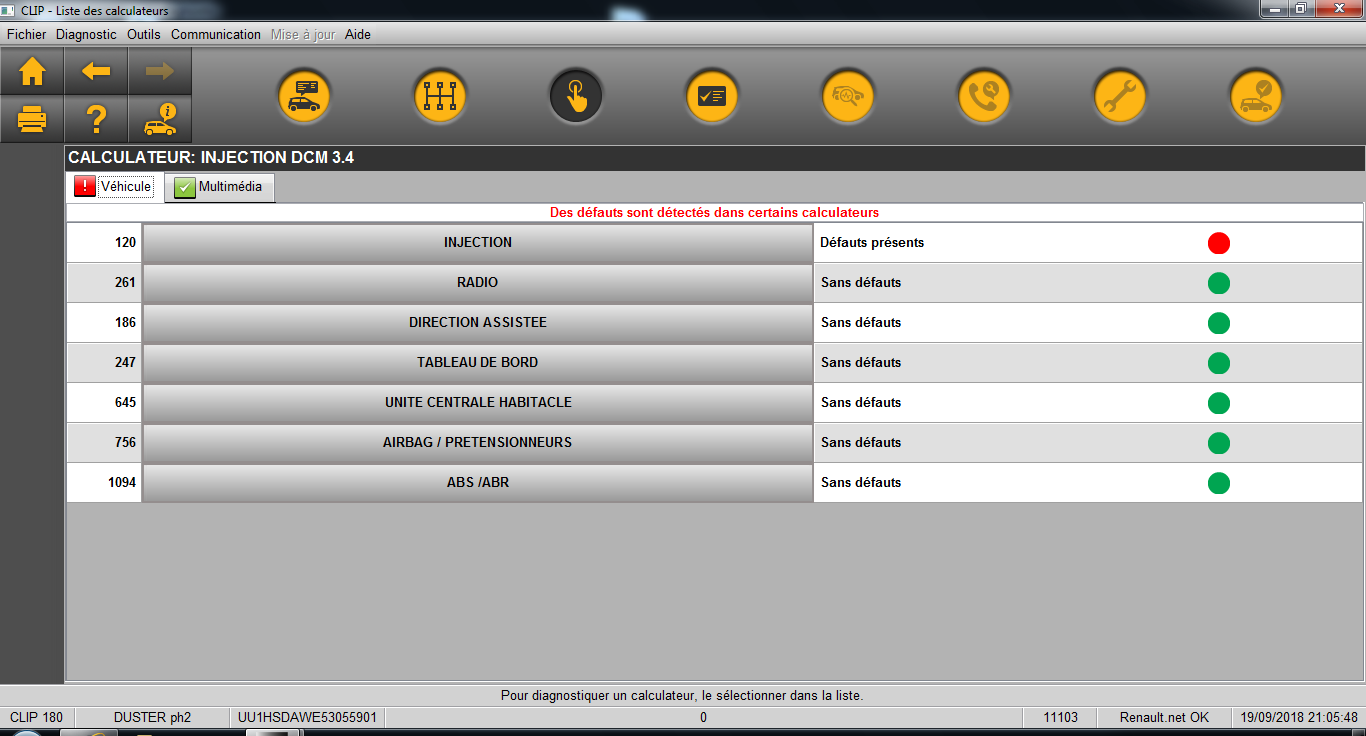Click green dot for UNITE CENTRALE HABITACLE
The width and height of the screenshot is (1366, 736).
[x=1218, y=403]
